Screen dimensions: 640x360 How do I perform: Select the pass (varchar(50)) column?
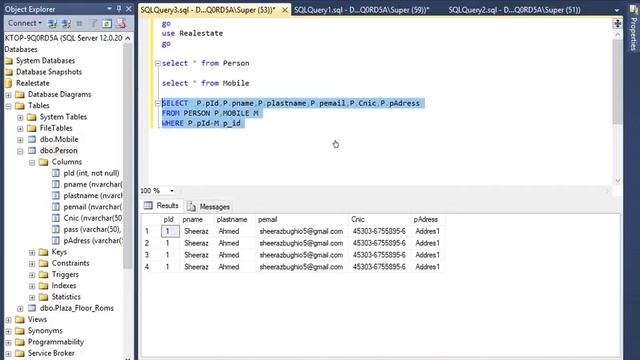click(x=92, y=229)
